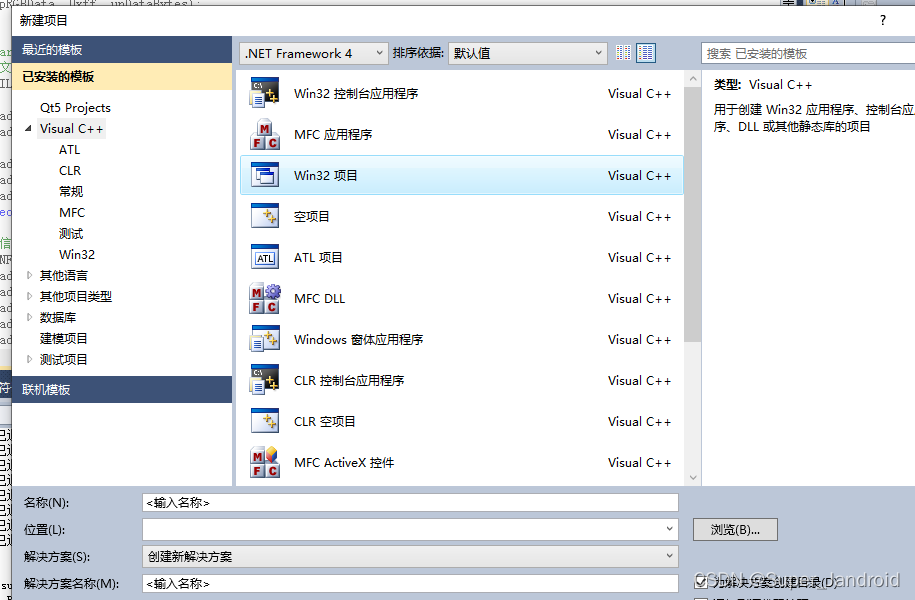Select the MFC category in tree
Image resolution: width=915 pixels, height=600 pixels.
click(x=72, y=212)
